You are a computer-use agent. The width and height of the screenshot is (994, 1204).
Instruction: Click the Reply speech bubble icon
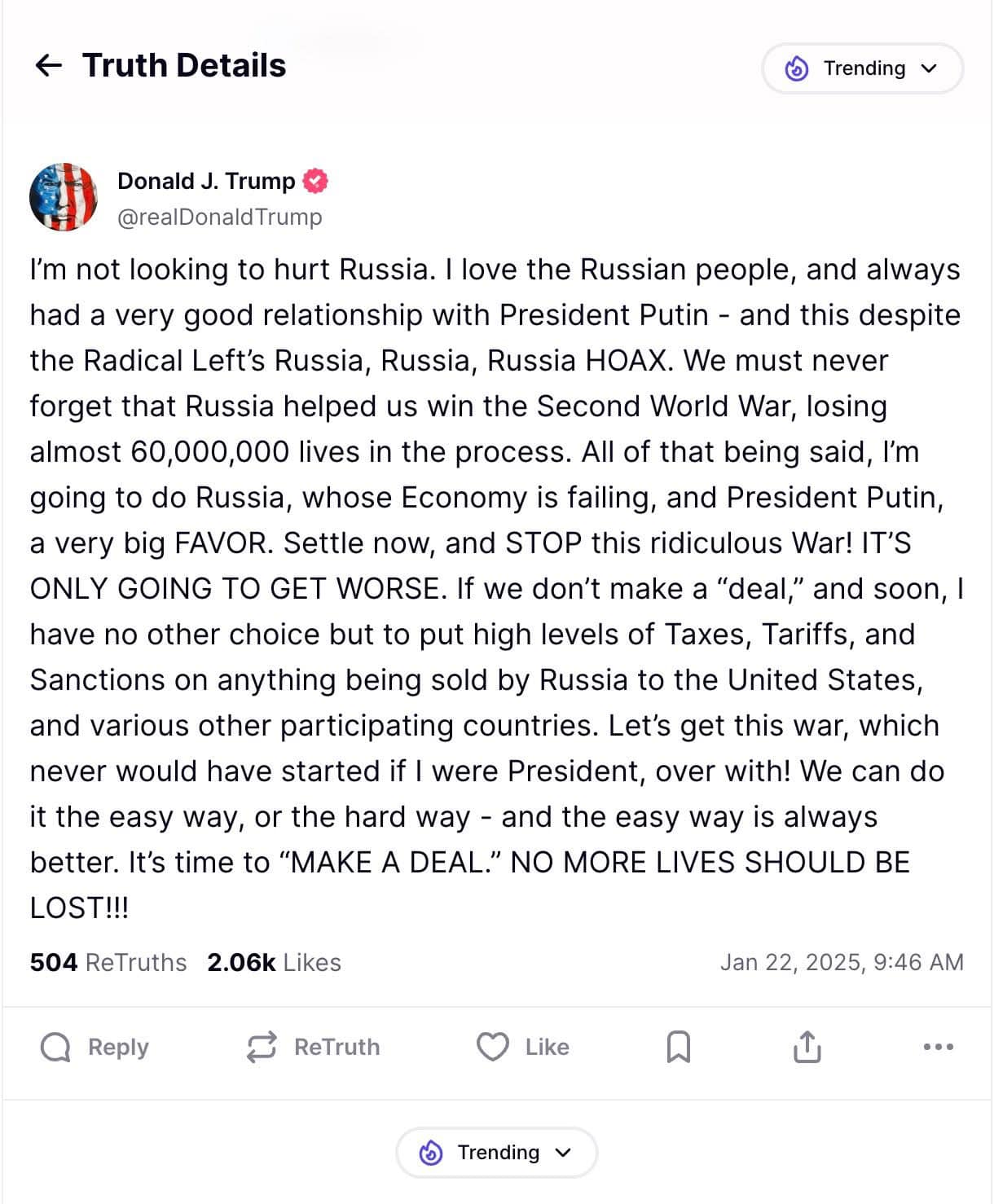[x=55, y=1047]
